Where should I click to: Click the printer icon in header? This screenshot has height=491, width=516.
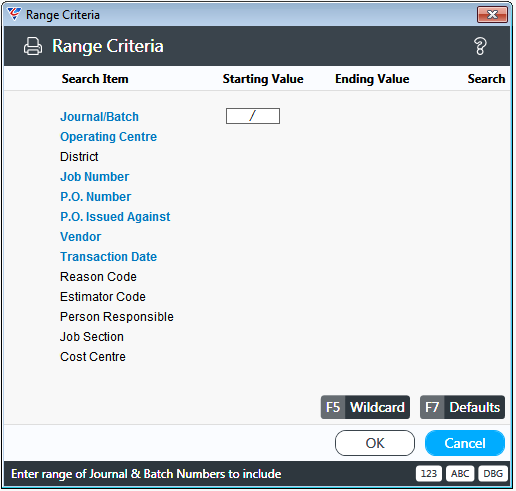pyautogui.click(x=33, y=46)
